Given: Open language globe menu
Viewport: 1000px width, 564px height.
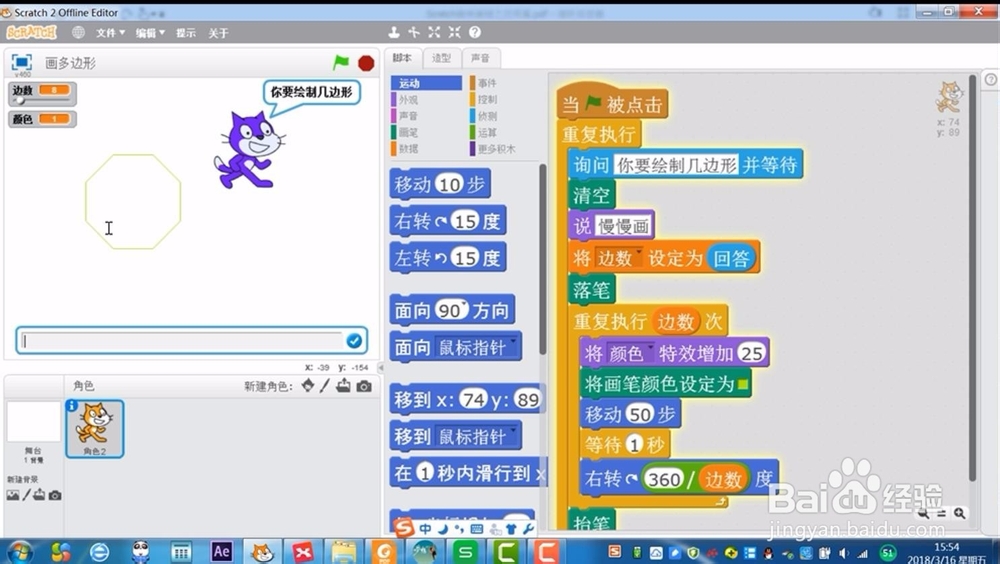Looking at the screenshot, I should coord(78,33).
